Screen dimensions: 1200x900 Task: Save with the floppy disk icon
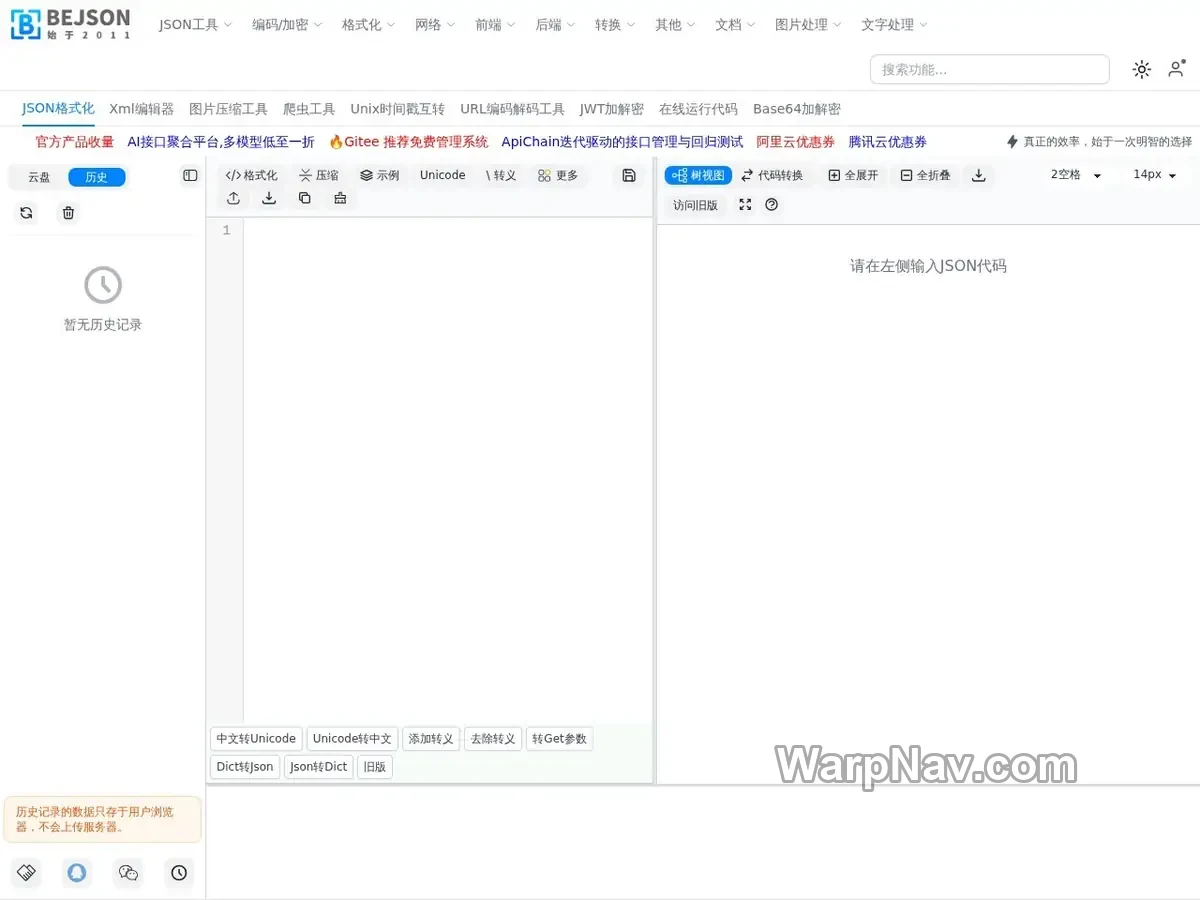click(x=629, y=175)
